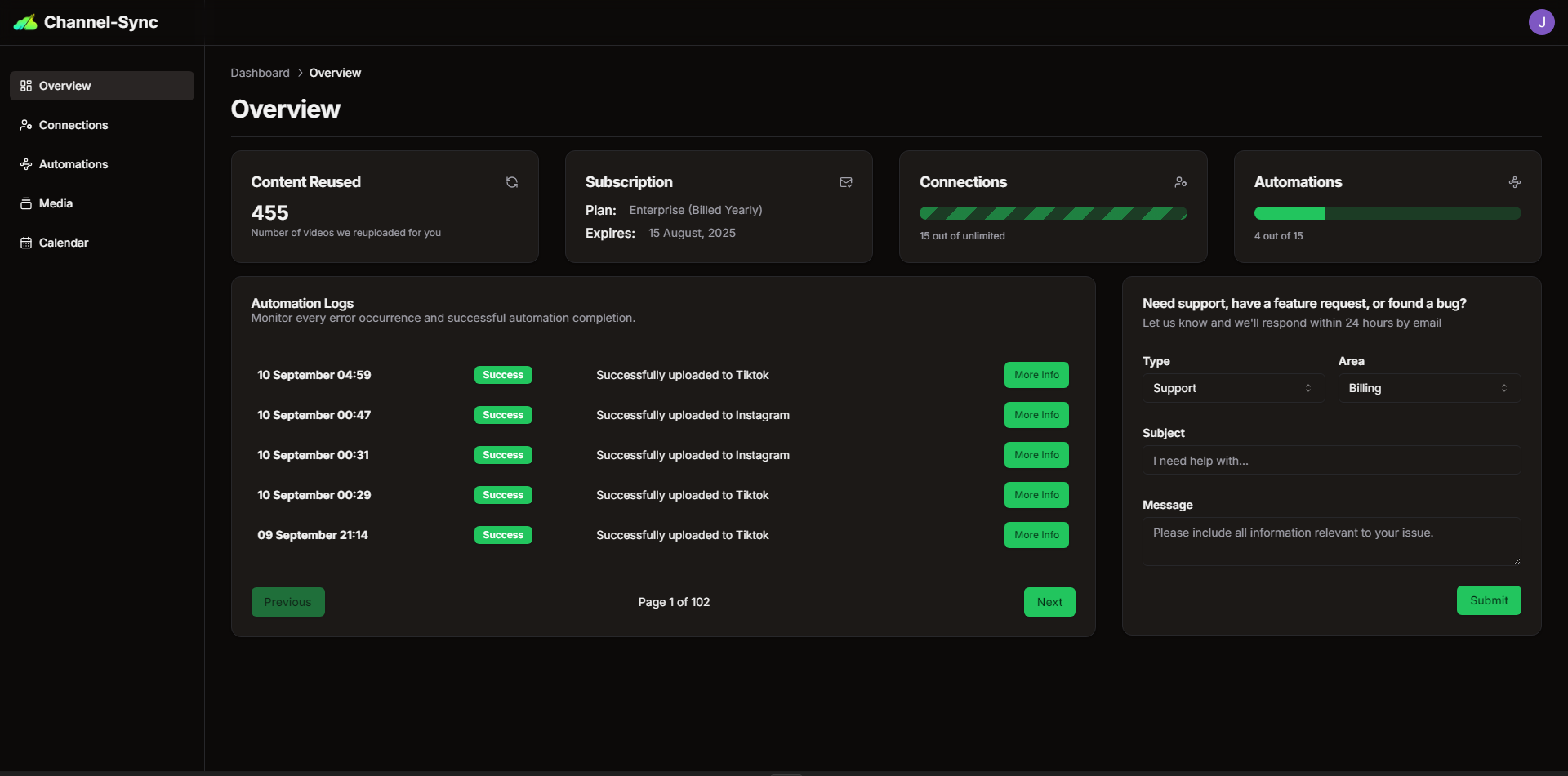The image size is (1568, 776).
Task: Click 'Successfully uploaded to Instagram' at 00:31
Action: click(693, 455)
